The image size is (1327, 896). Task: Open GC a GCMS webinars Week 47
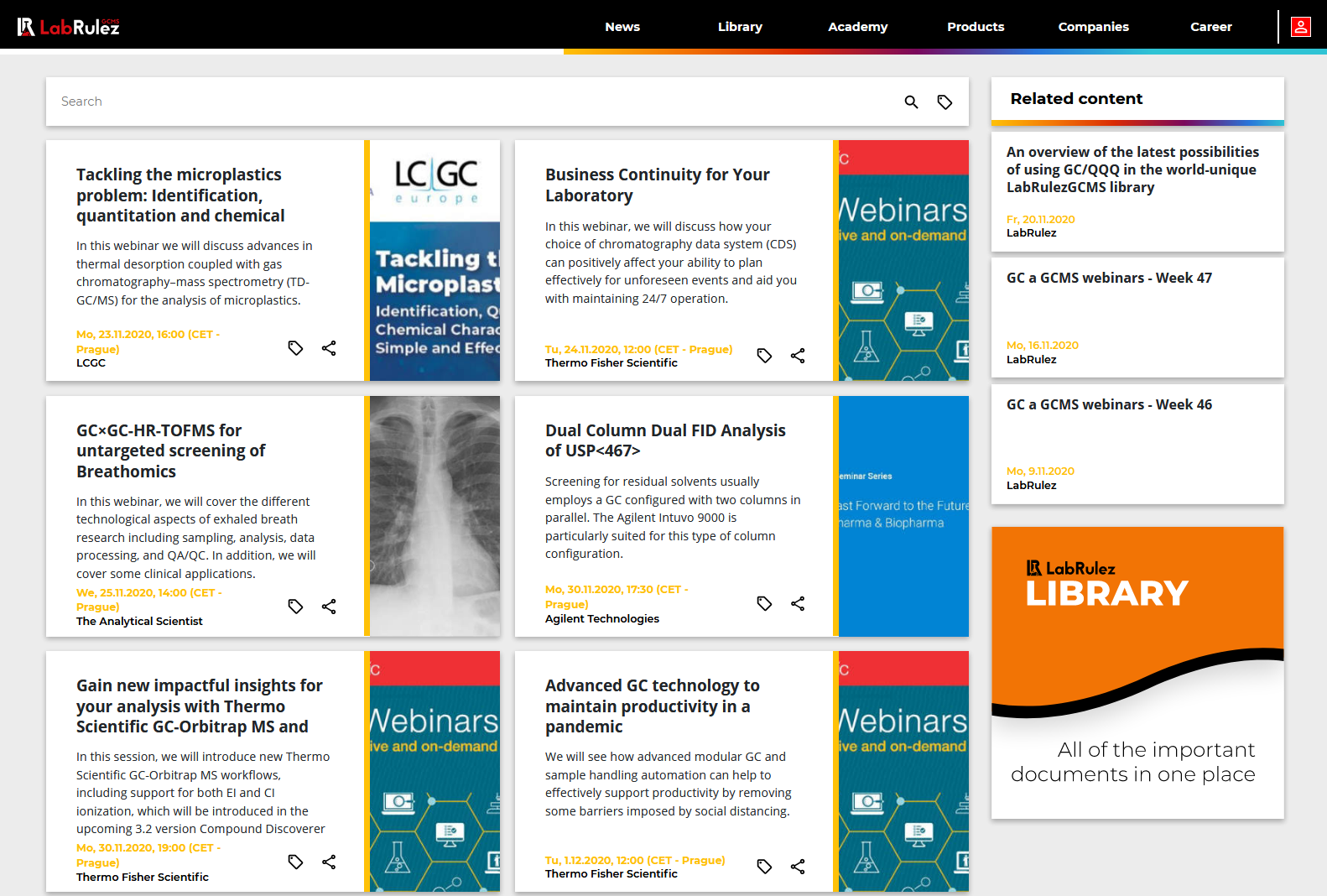pos(1109,278)
